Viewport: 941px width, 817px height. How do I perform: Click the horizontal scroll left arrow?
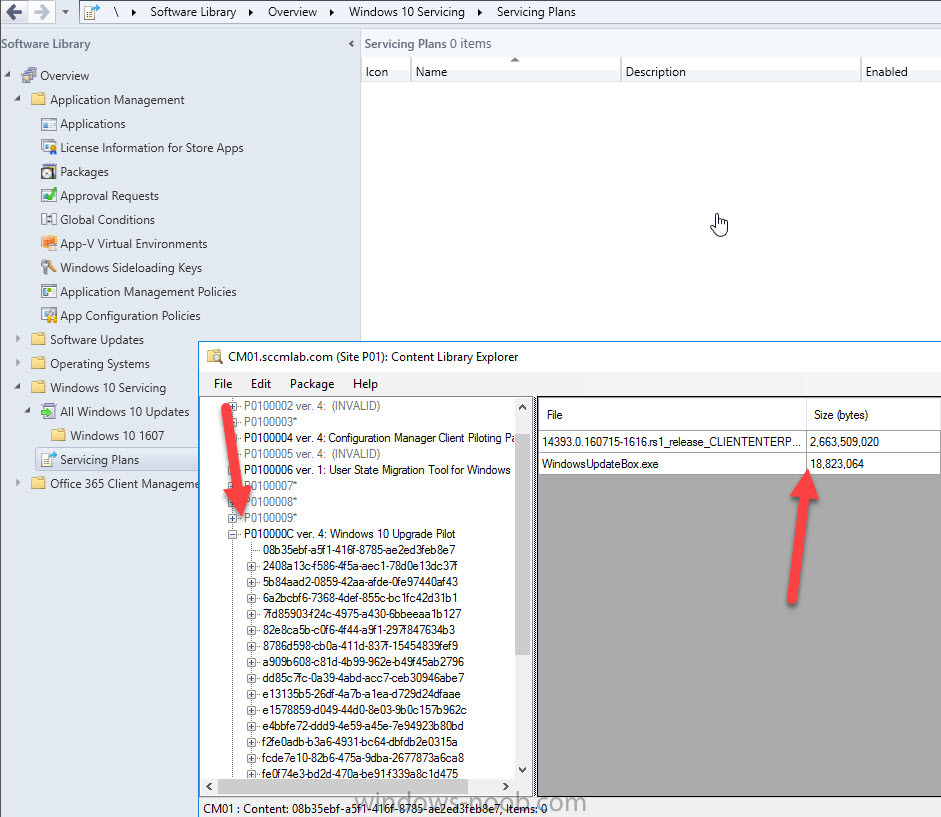209,786
